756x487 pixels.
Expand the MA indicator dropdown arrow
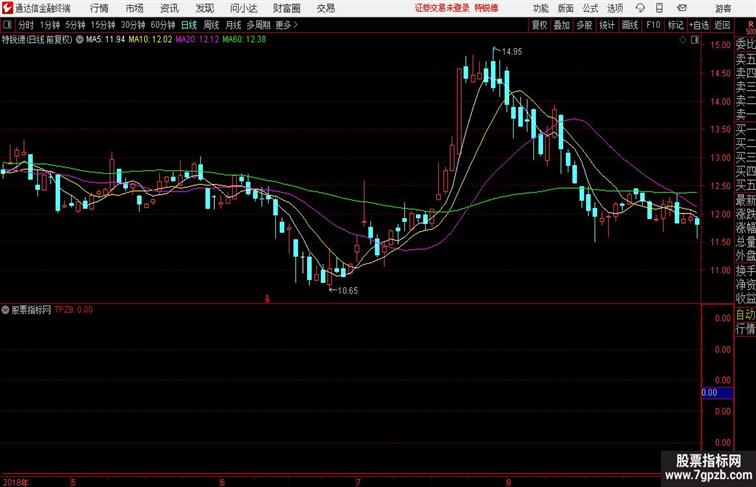80,40
